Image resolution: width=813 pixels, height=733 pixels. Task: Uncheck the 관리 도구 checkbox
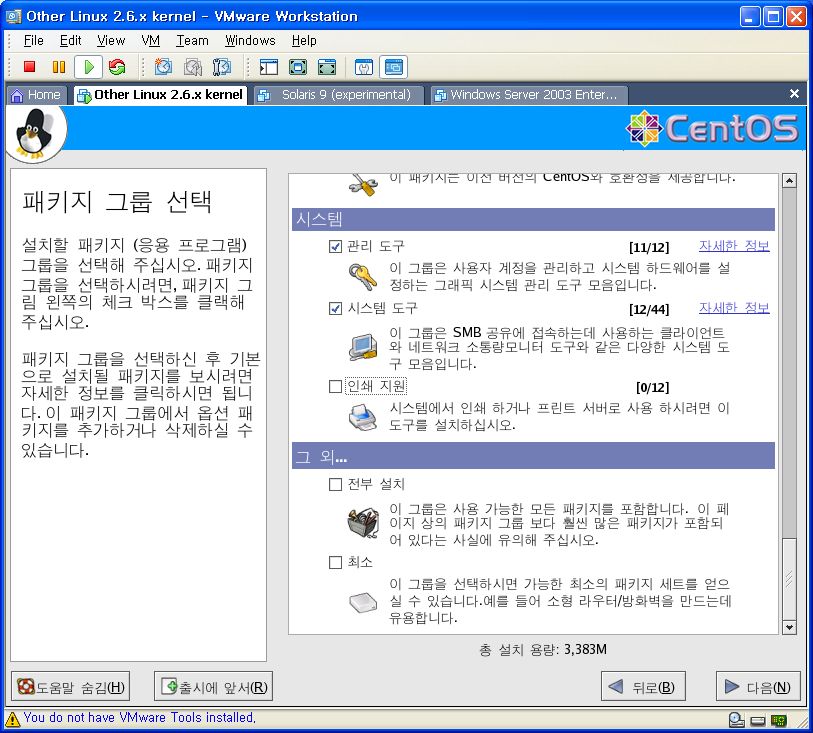(336, 246)
